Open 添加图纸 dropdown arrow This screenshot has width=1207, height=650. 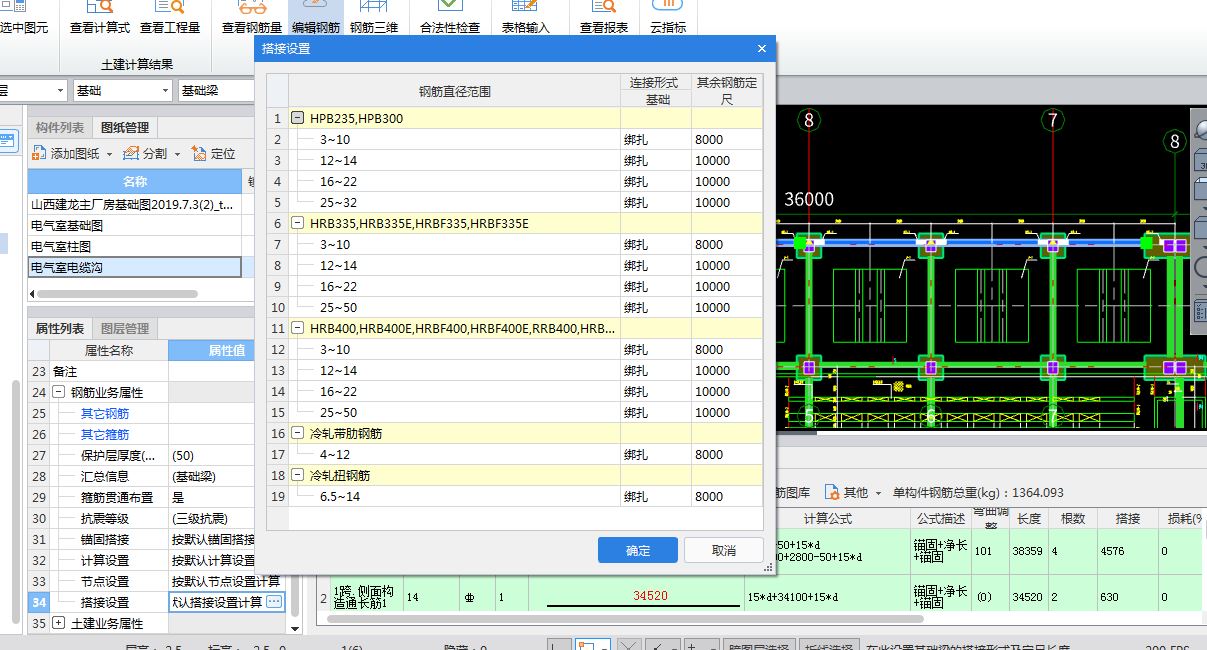(x=110, y=154)
